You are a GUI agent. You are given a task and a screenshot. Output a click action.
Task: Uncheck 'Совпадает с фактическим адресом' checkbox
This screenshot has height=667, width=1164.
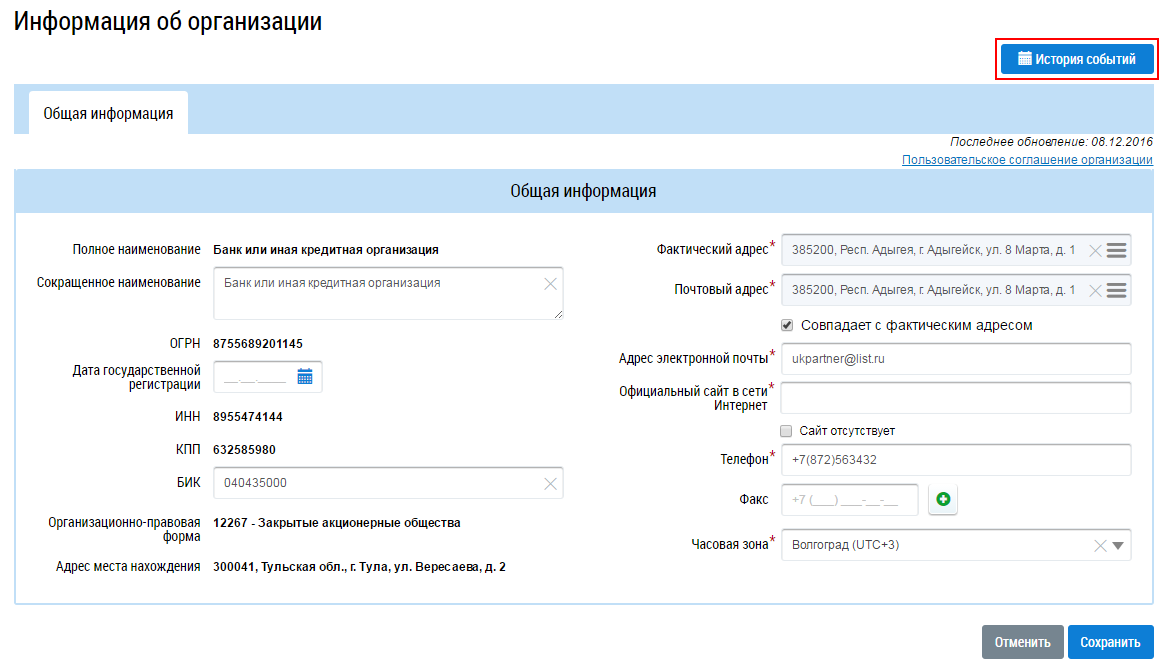[787, 325]
